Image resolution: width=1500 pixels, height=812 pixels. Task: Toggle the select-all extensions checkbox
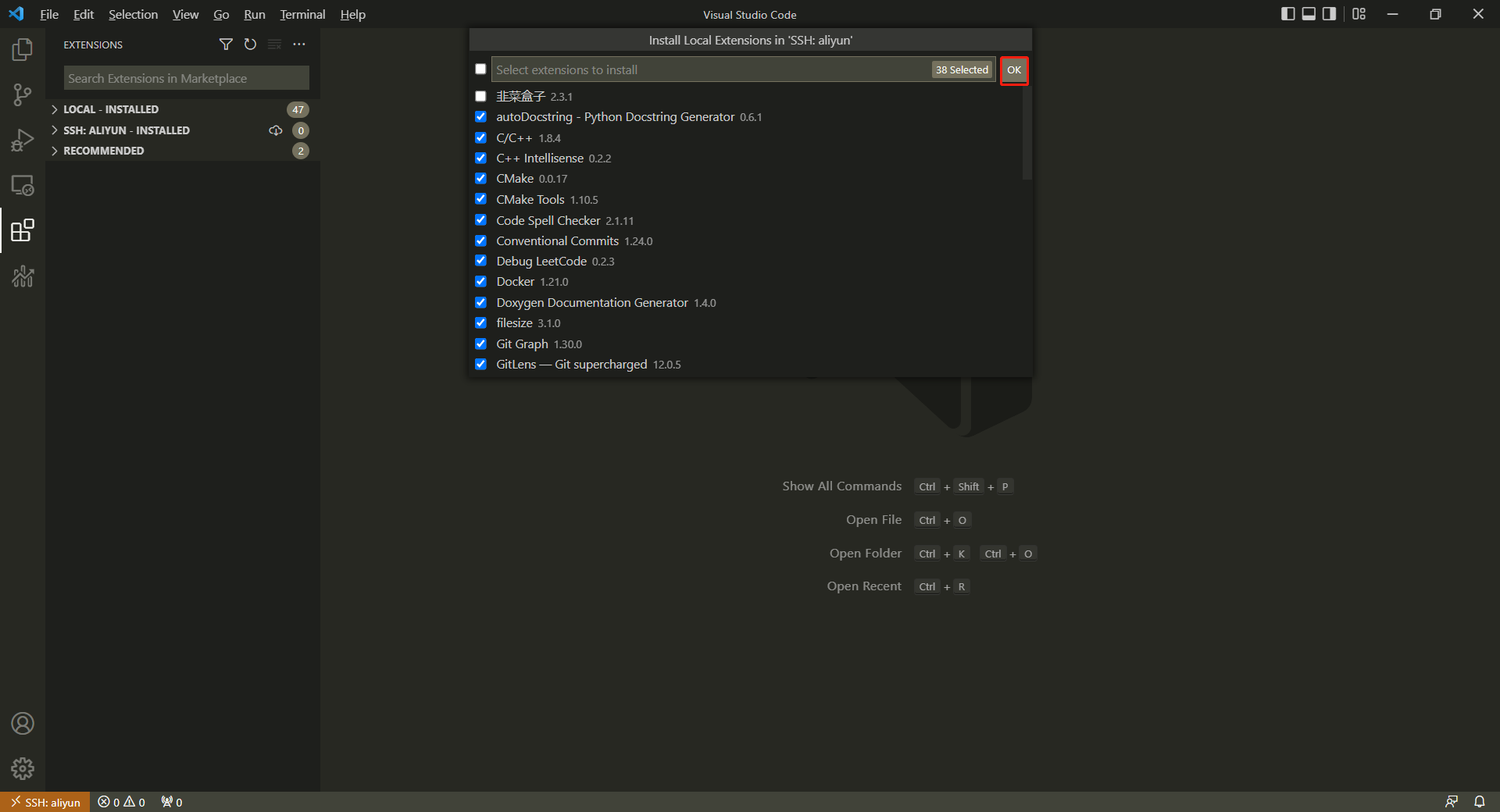pyautogui.click(x=480, y=69)
